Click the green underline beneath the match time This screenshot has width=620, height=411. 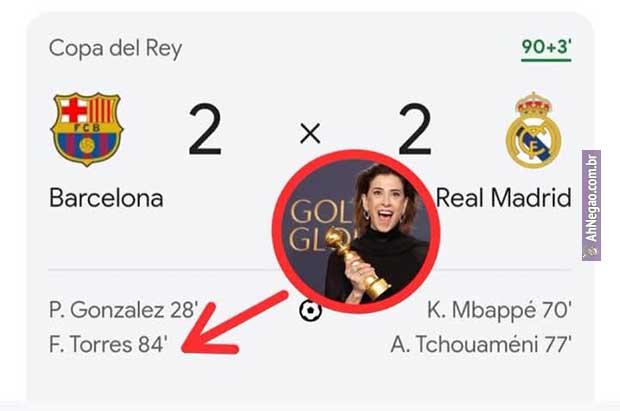pos(546,60)
